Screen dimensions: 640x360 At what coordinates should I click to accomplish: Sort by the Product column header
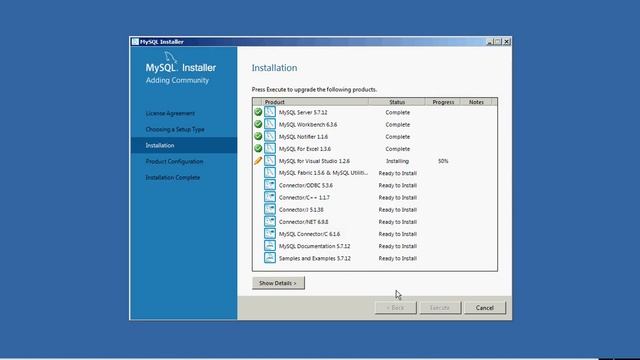315,102
